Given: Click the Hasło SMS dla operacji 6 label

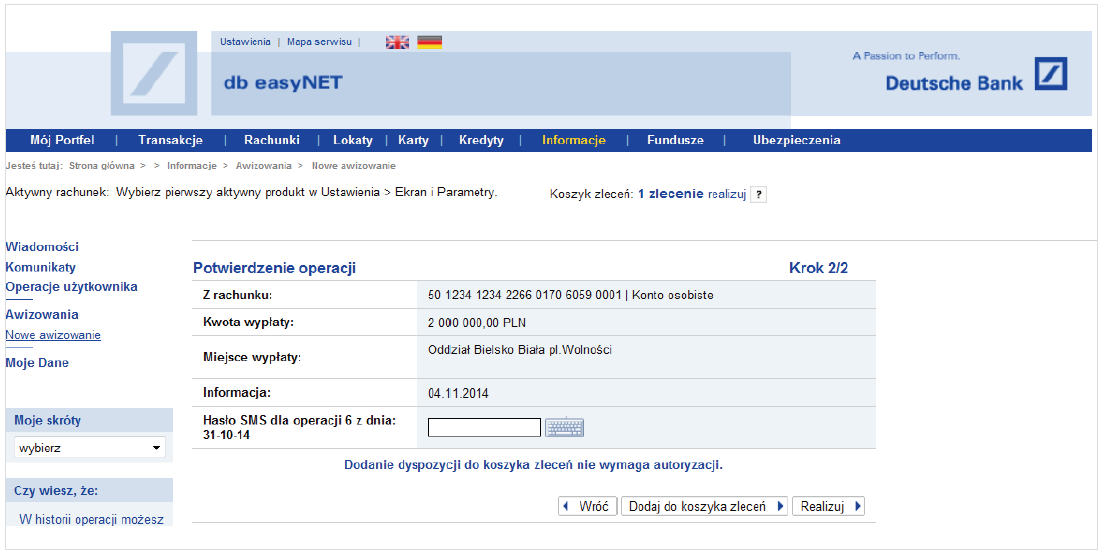Looking at the screenshot, I should click(x=300, y=427).
